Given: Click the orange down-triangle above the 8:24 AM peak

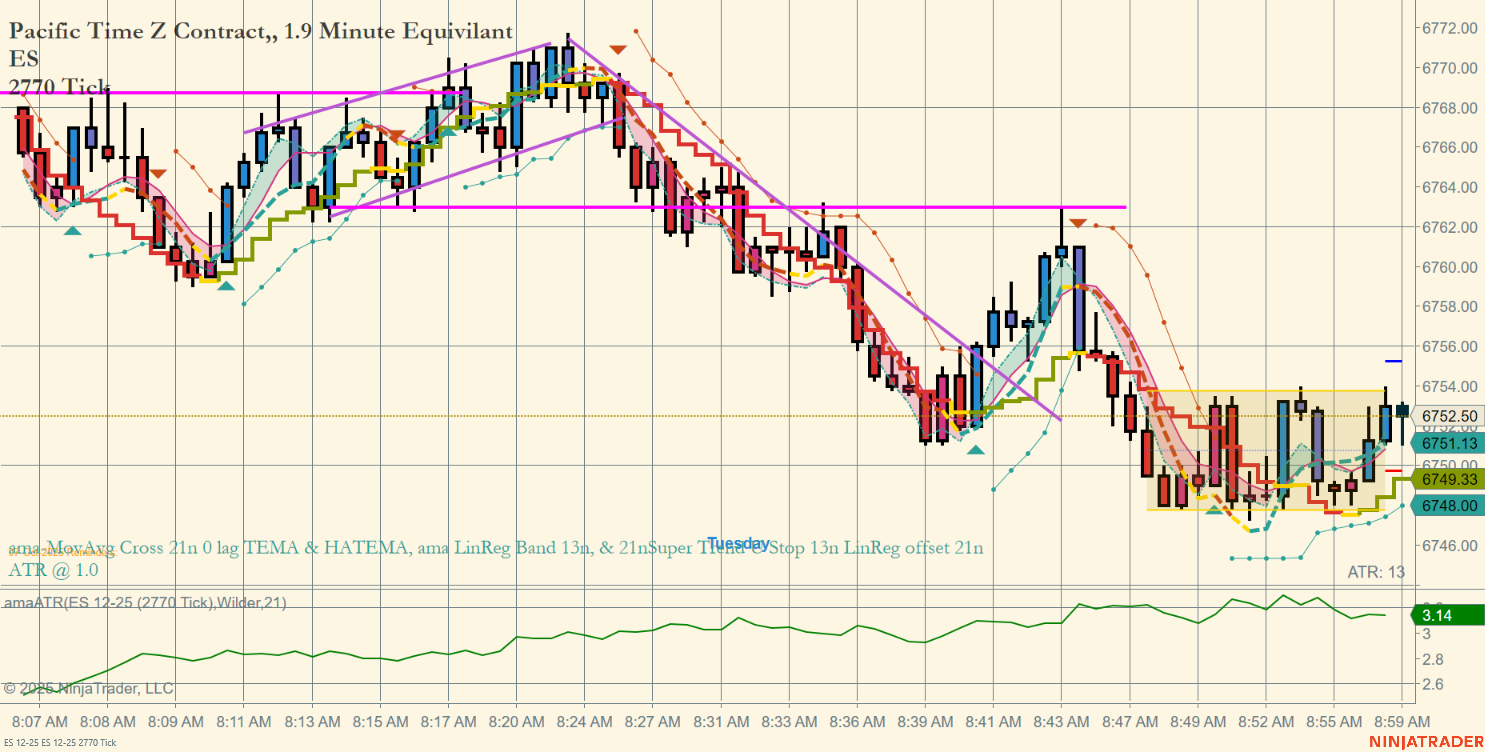Looking at the screenshot, I should pos(618,49).
